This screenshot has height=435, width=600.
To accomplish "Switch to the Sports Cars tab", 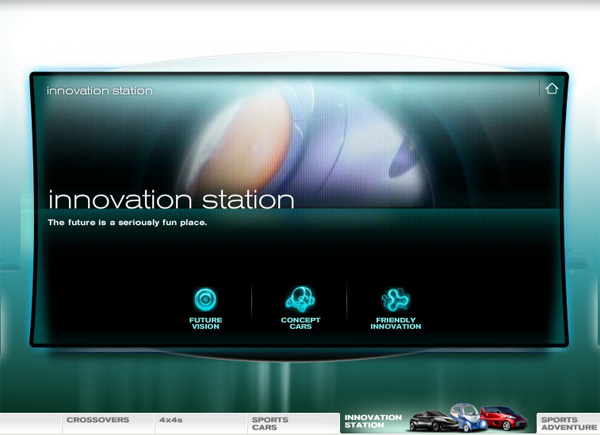I will click(293, 423).
